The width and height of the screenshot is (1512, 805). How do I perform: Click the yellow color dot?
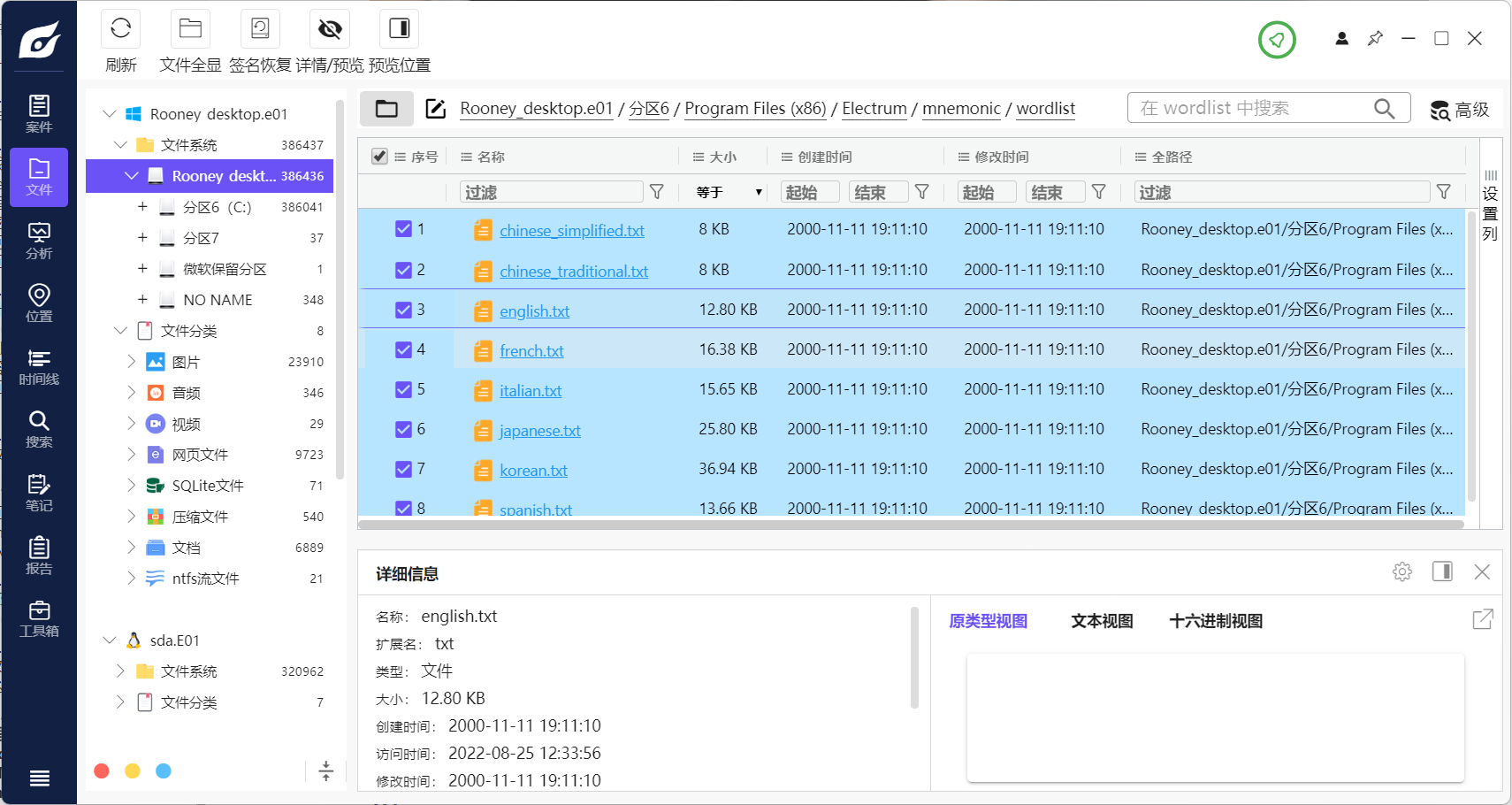coord(133,771)
